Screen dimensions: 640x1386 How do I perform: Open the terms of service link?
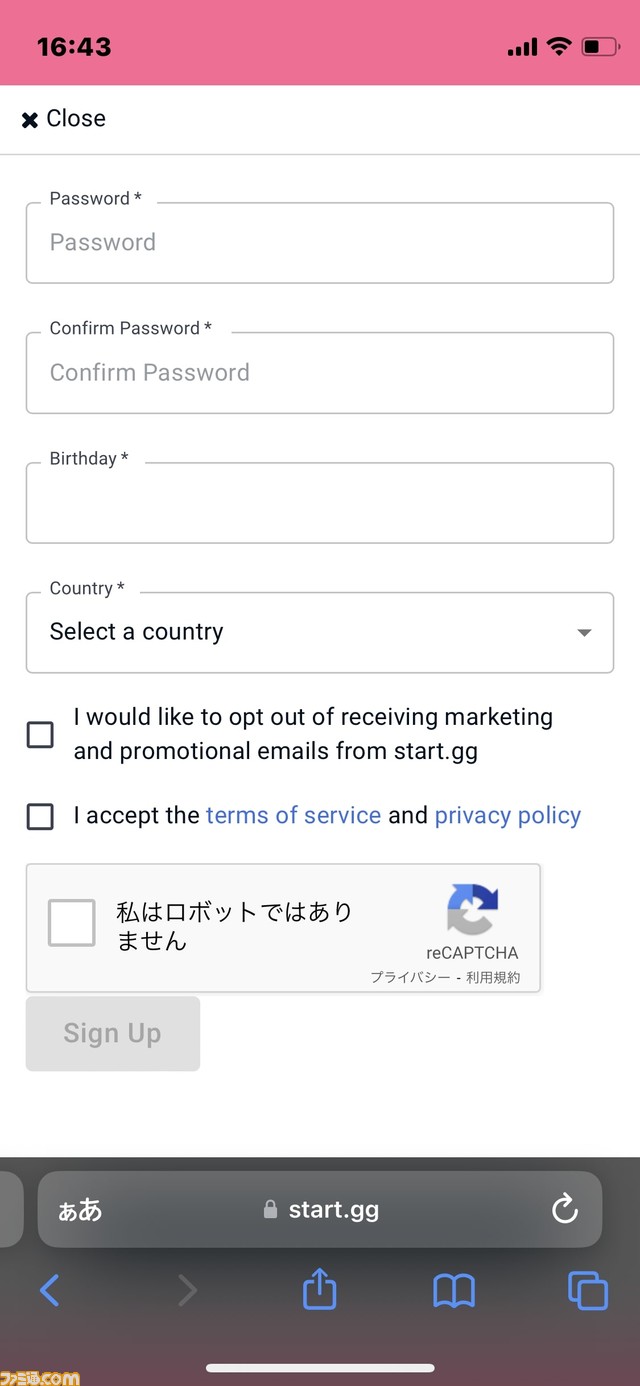pos(293,816)
